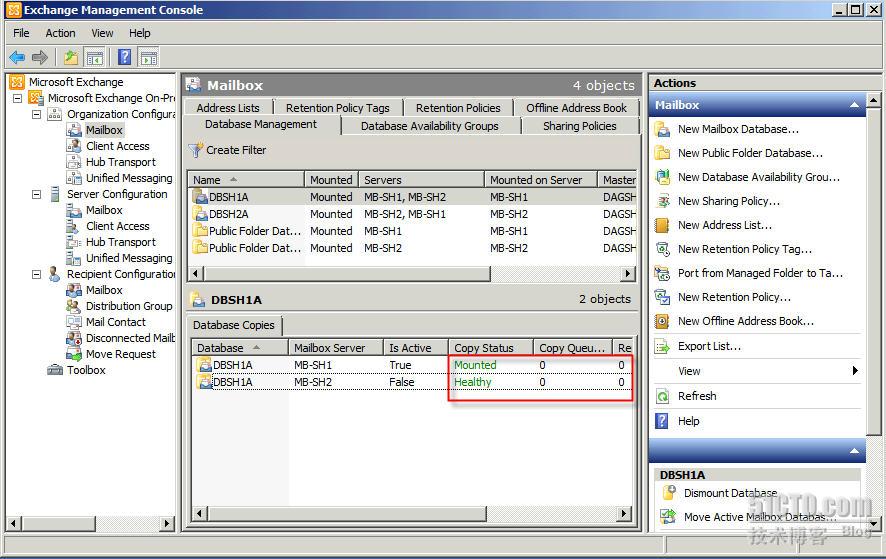Viewport: 886px width, 559px height.
Task: Open the Help menu
Action: [140, 33]
